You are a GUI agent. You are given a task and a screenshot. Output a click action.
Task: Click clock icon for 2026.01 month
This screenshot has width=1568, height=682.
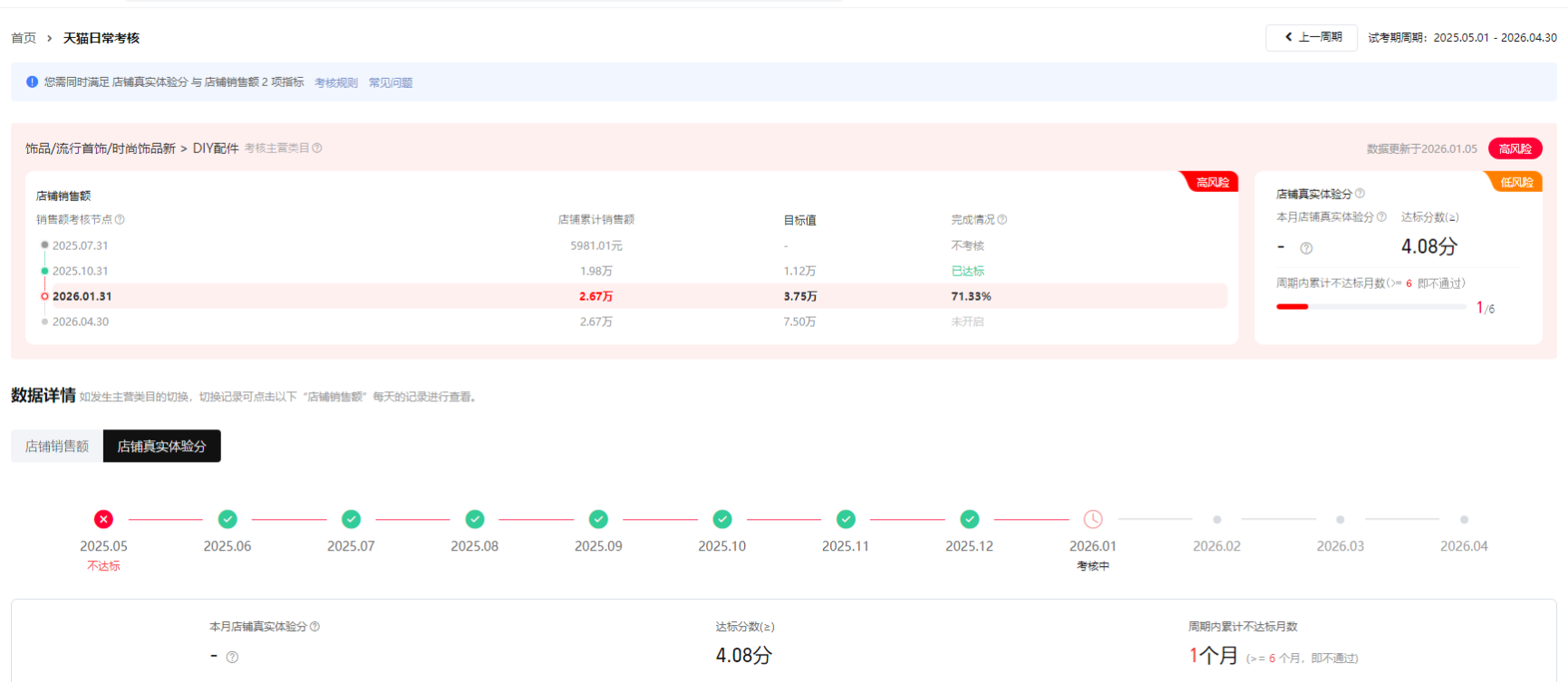pyautogui.click(x=1093, y=519)
